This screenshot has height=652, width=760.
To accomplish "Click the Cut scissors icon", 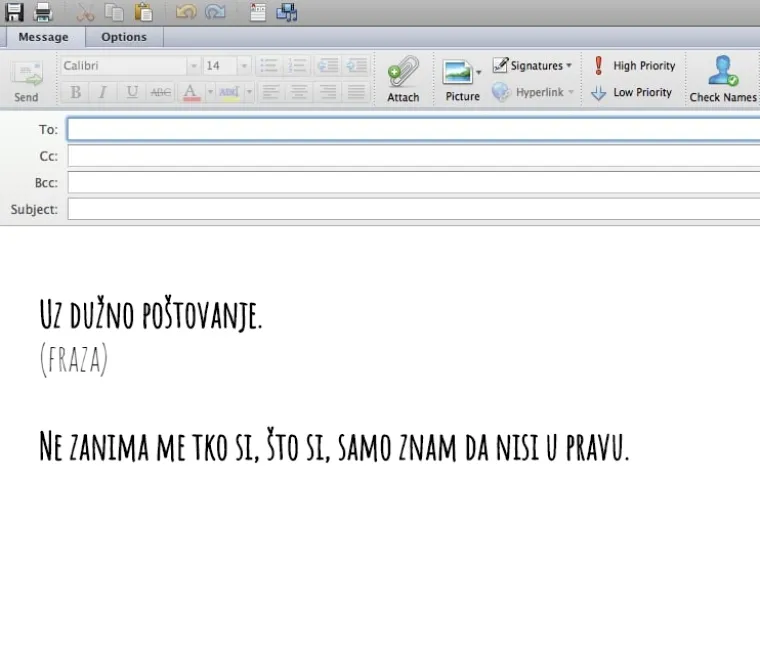I will pyautogui.click(x=86, y=12).
